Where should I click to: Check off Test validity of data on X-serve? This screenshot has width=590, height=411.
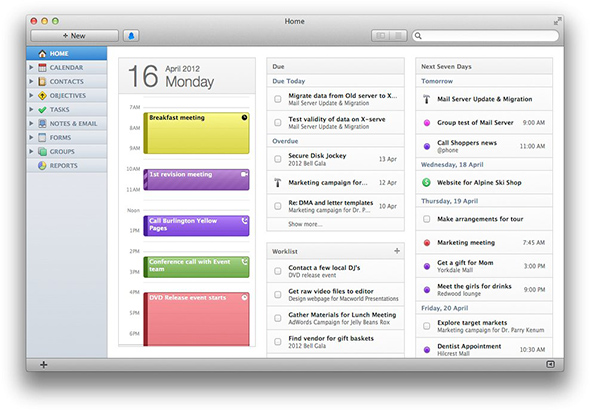(278, 122)
